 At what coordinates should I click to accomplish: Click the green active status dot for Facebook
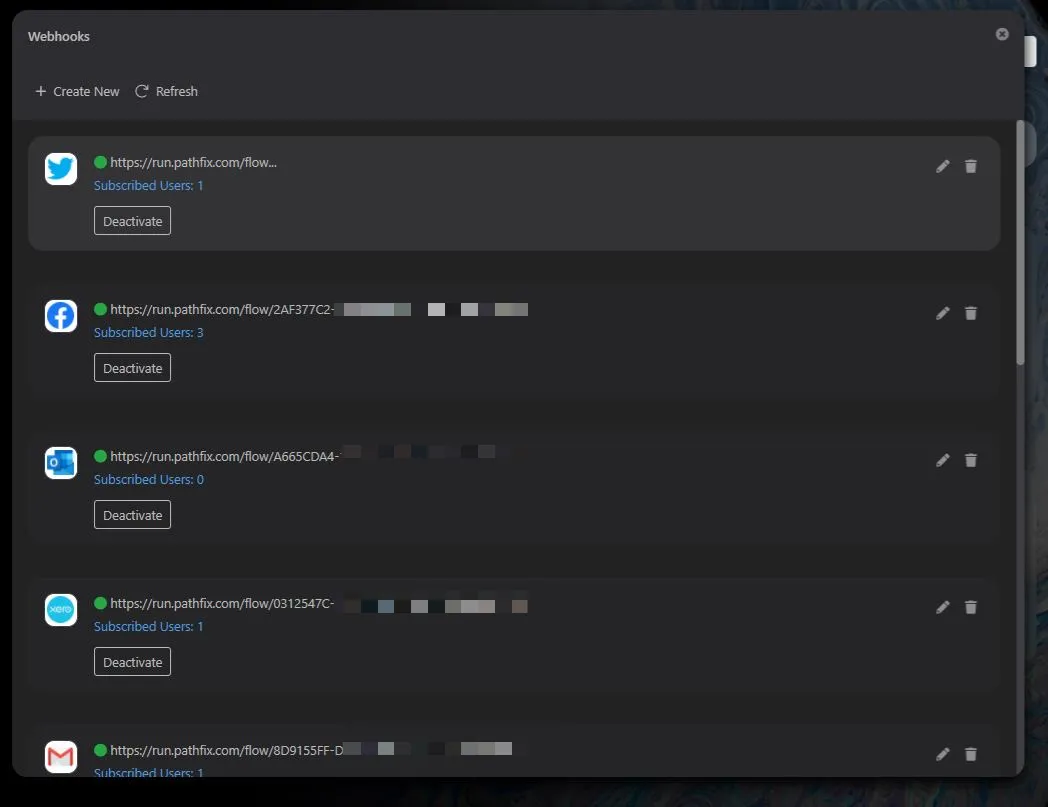100,309
